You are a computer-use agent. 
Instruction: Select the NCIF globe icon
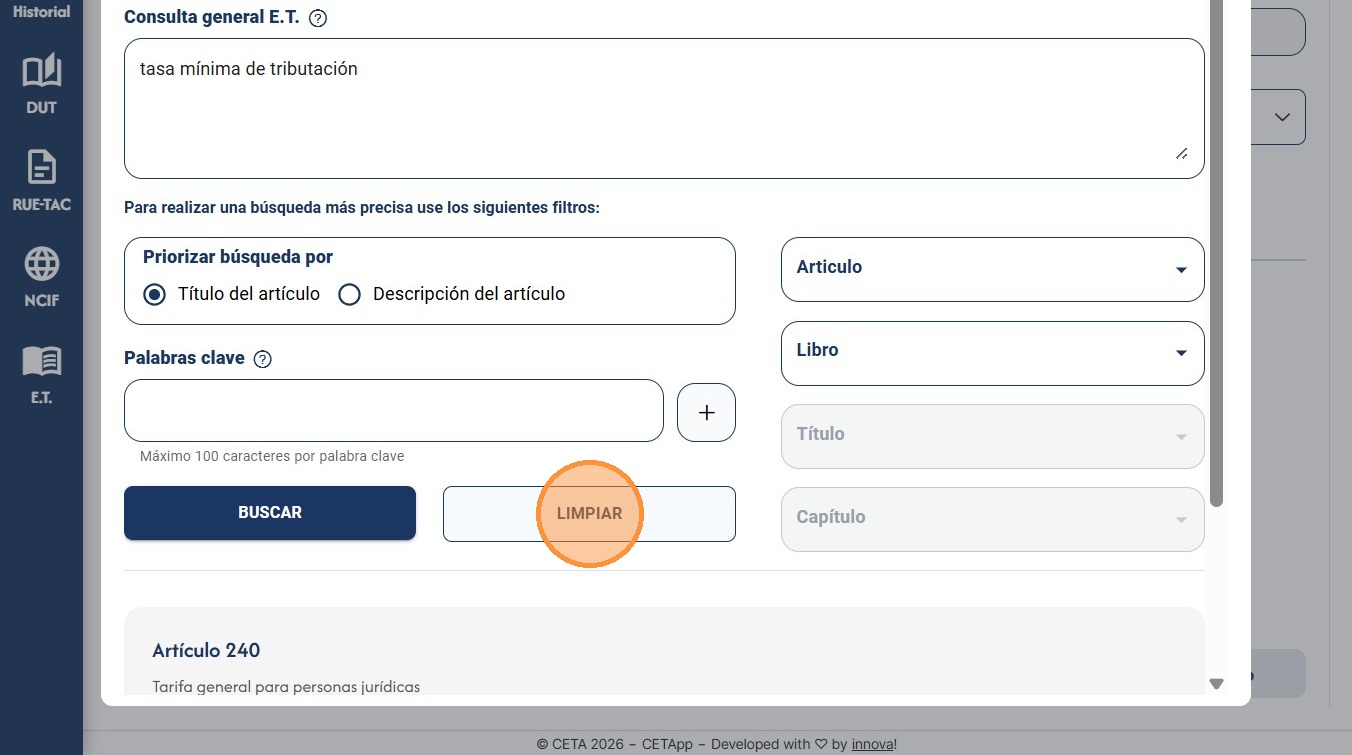(41, 264)
